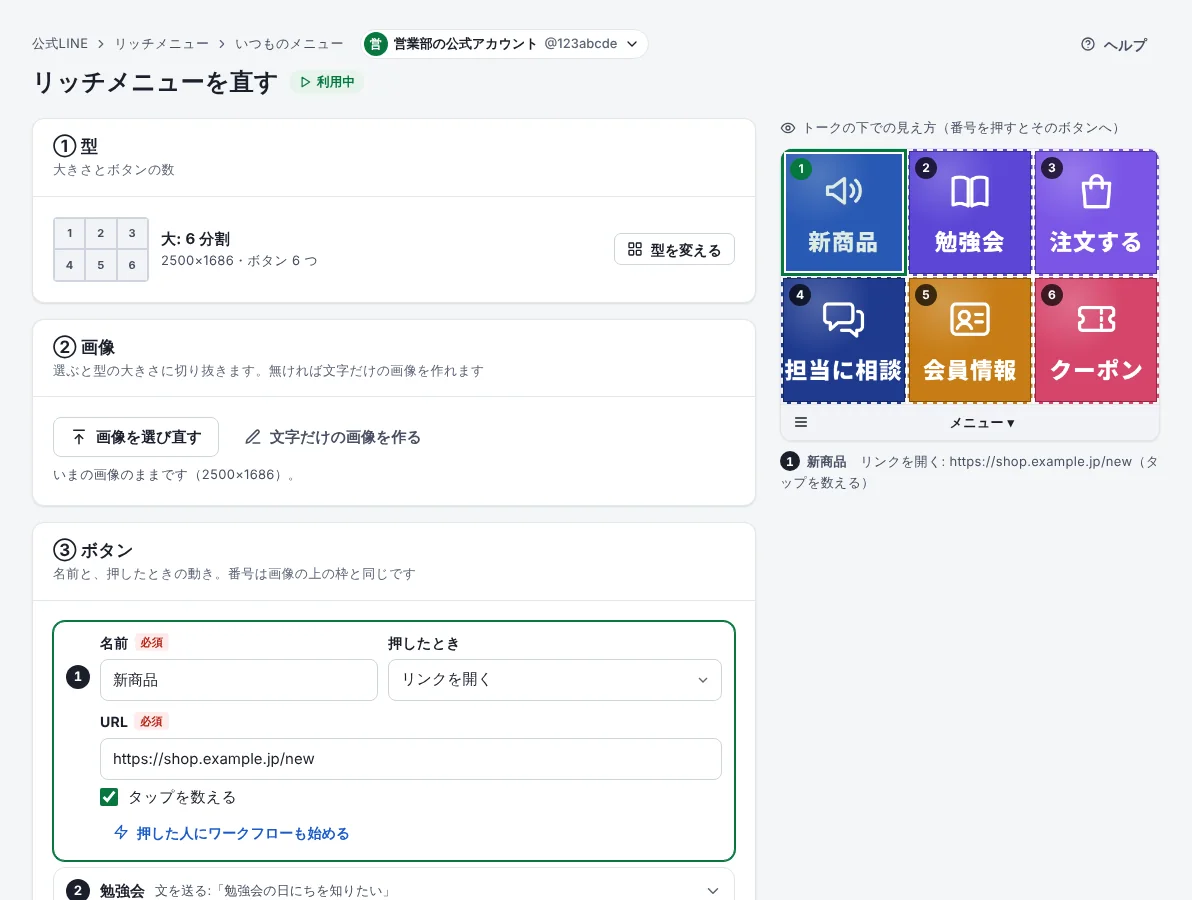Go to リッチメニュー breadcrumb
Image resolution: width=1192 pixels, height=900 pixels.
[162, 44]
